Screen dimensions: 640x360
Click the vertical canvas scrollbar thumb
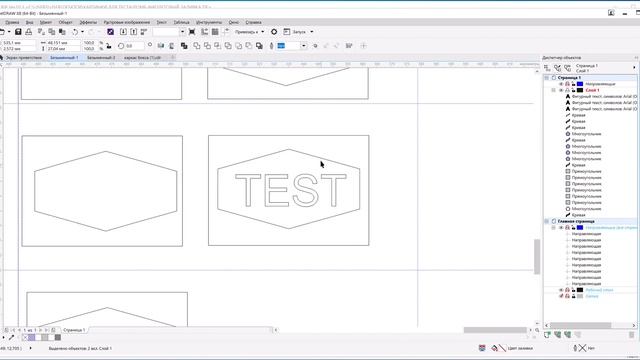[537, 257]
